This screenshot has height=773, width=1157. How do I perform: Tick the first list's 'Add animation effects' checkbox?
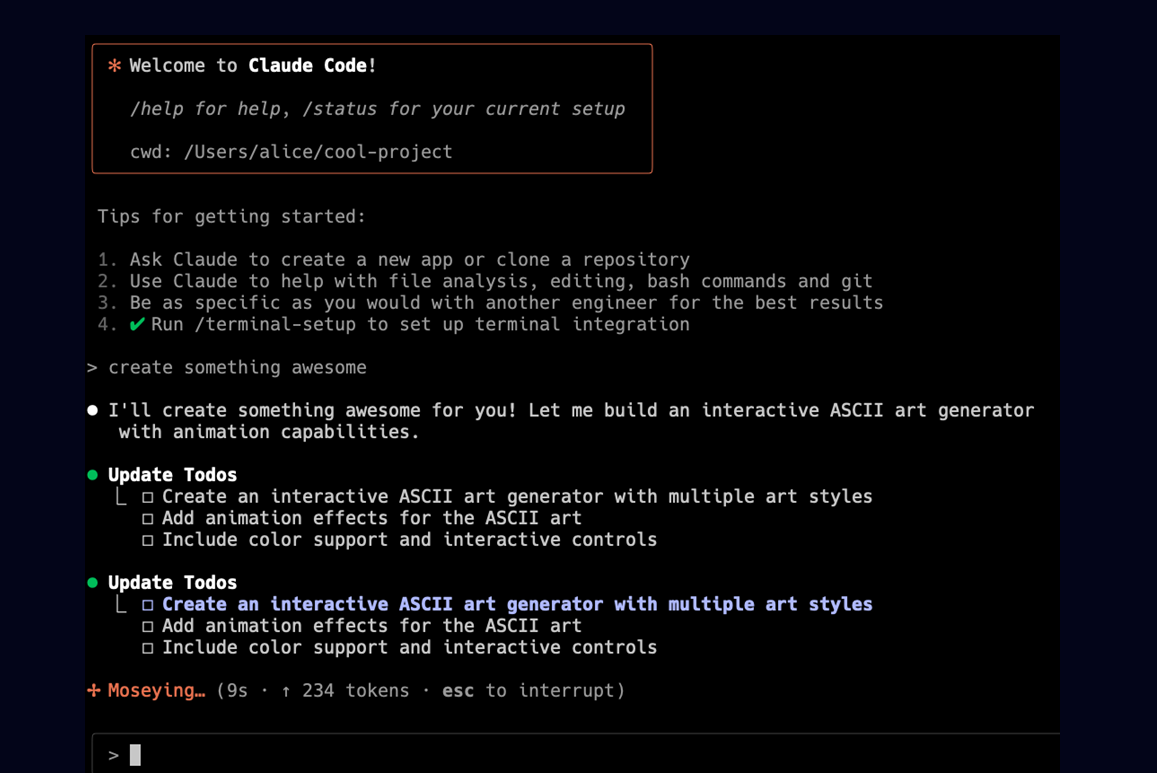coord(148,519)
